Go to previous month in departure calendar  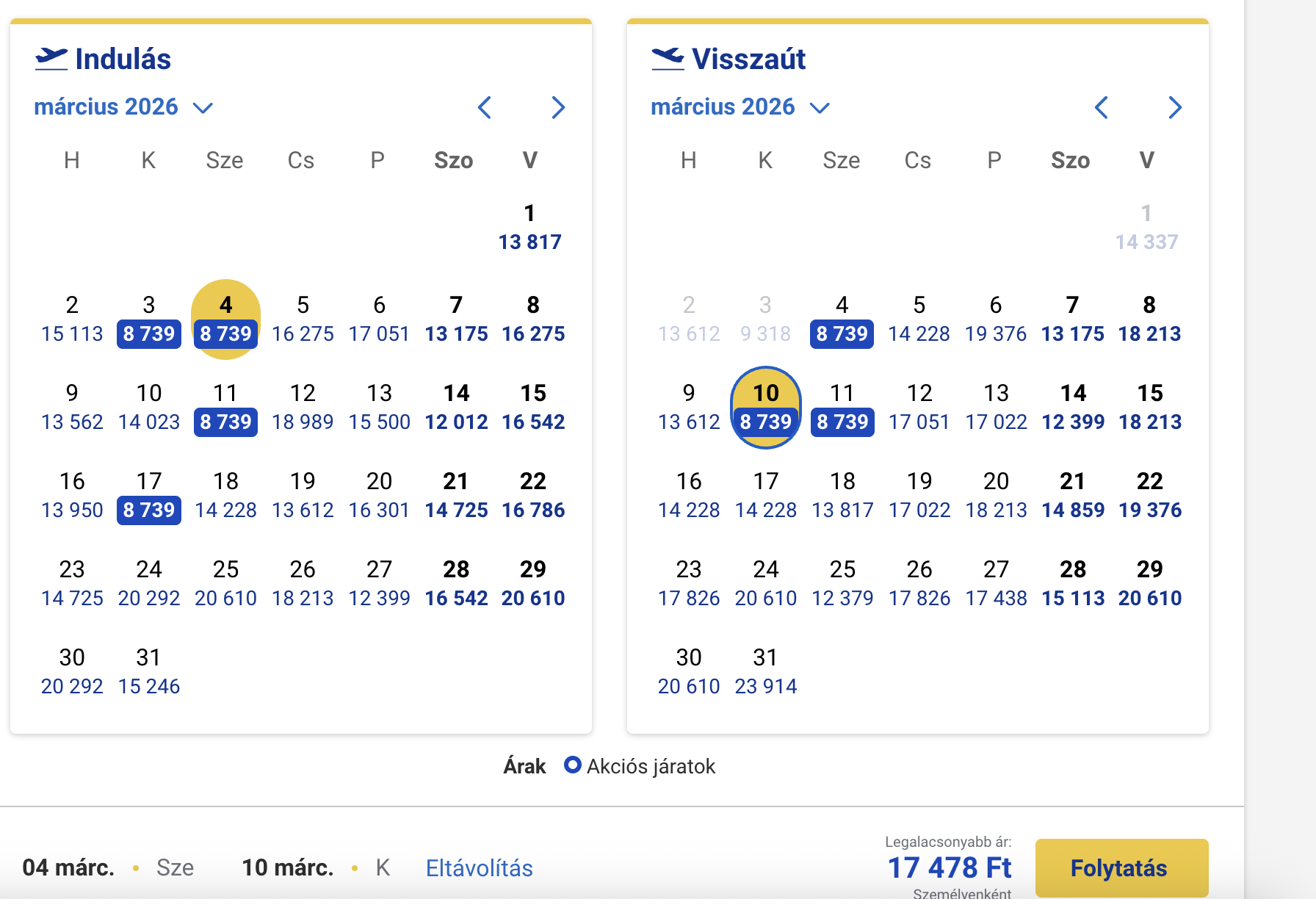(485, 107)
